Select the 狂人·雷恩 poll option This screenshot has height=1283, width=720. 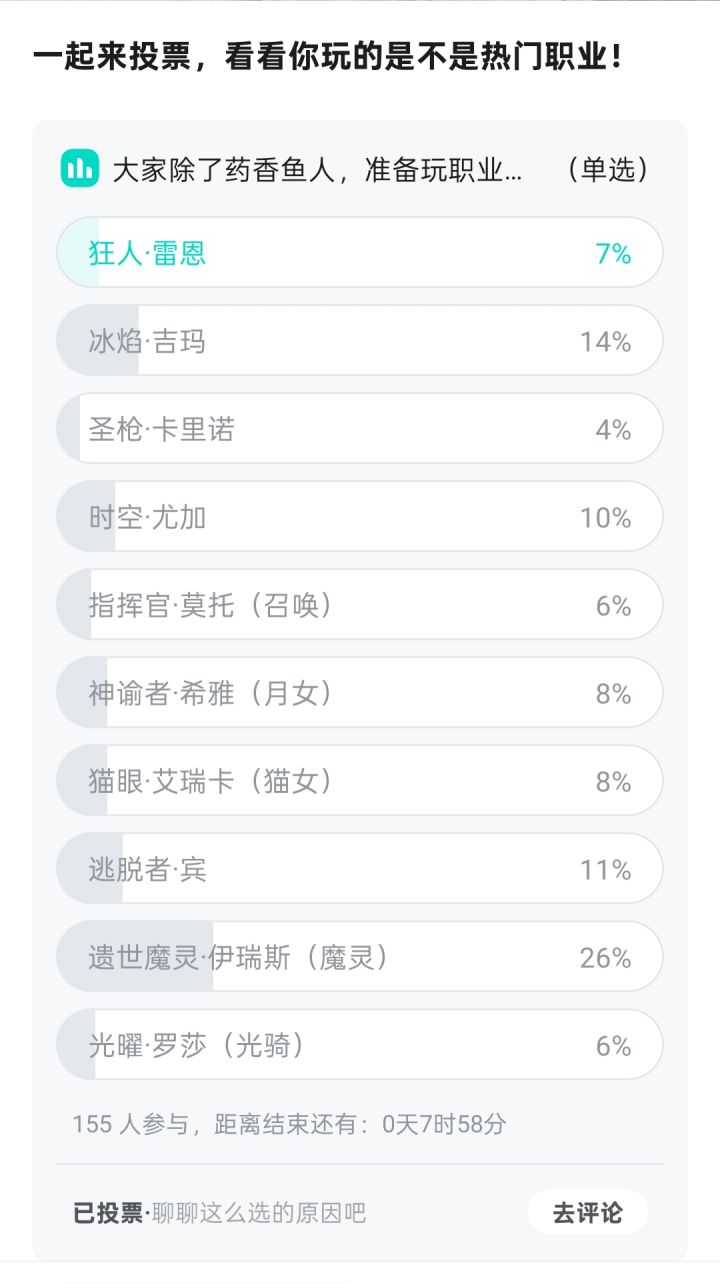(x=360, y=253)
